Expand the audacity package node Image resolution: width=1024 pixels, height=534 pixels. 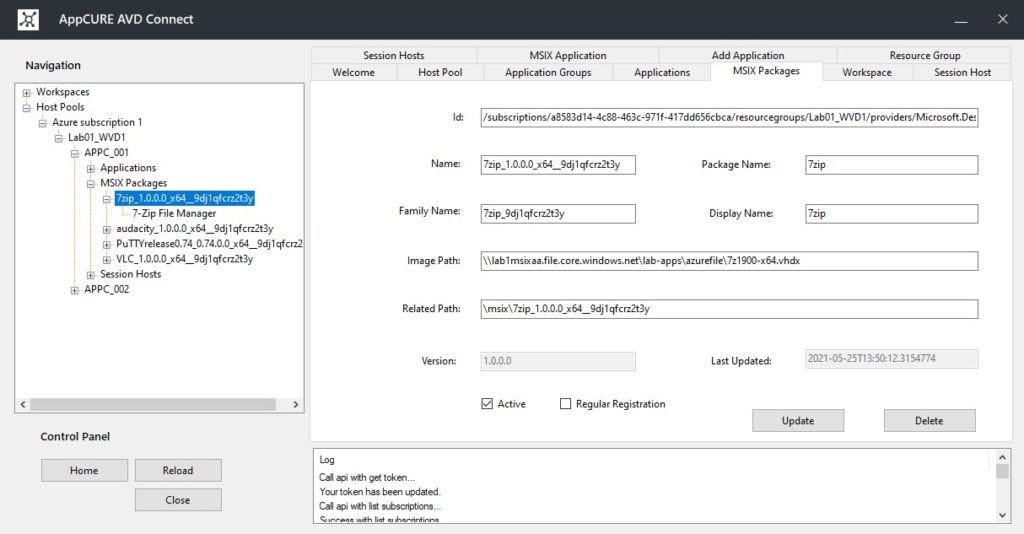coord(106,229)
